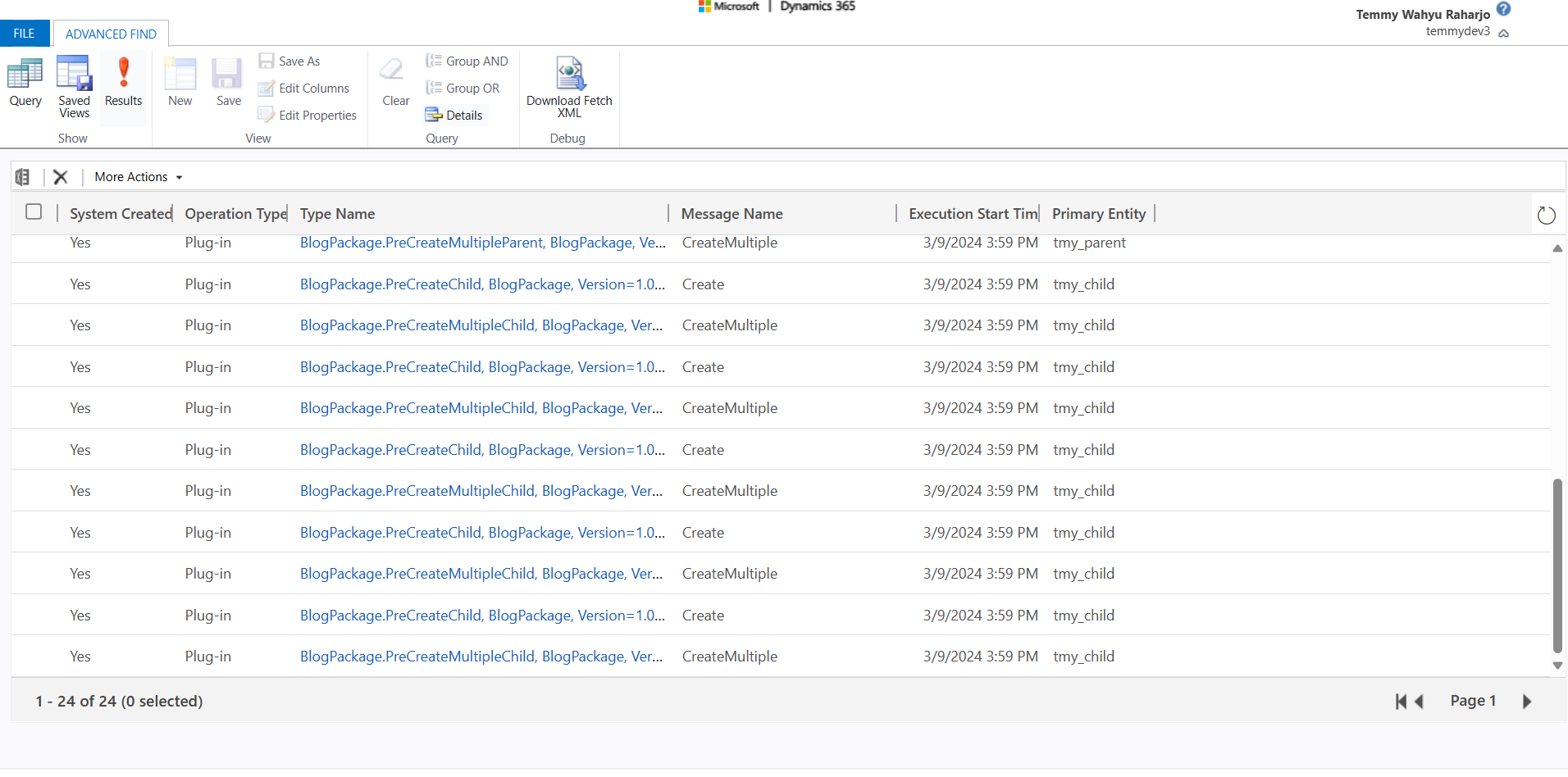Click the vertical scrollbar thumb
1568x777 pixels.
tap(1557, 566)
